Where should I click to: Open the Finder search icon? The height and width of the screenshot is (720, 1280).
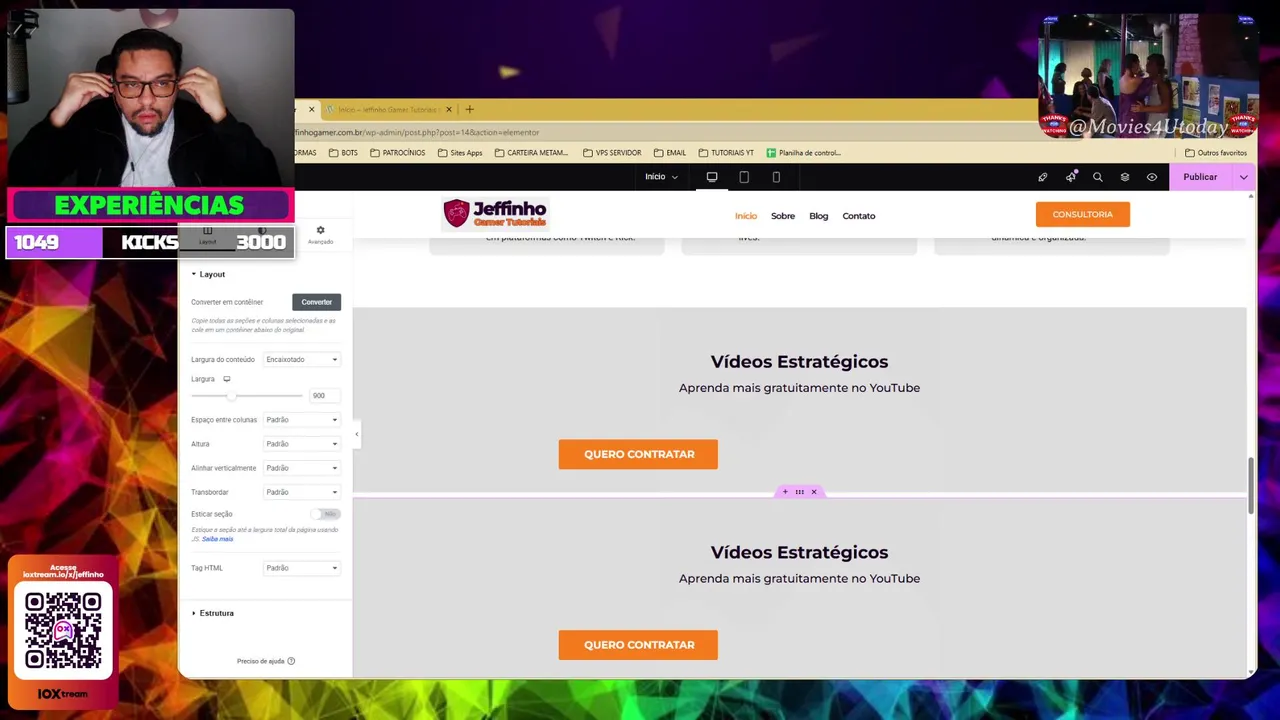[x=1097, y=177]
